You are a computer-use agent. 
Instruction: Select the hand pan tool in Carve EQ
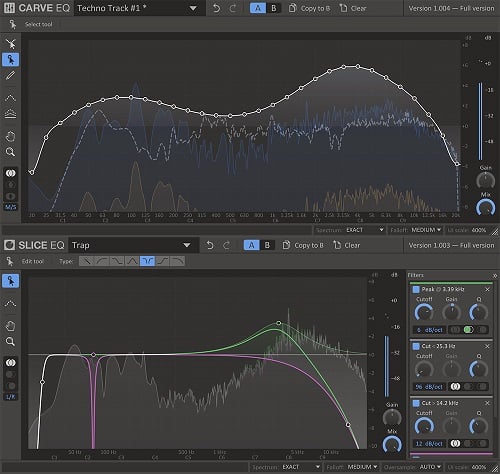click(10, 136)
